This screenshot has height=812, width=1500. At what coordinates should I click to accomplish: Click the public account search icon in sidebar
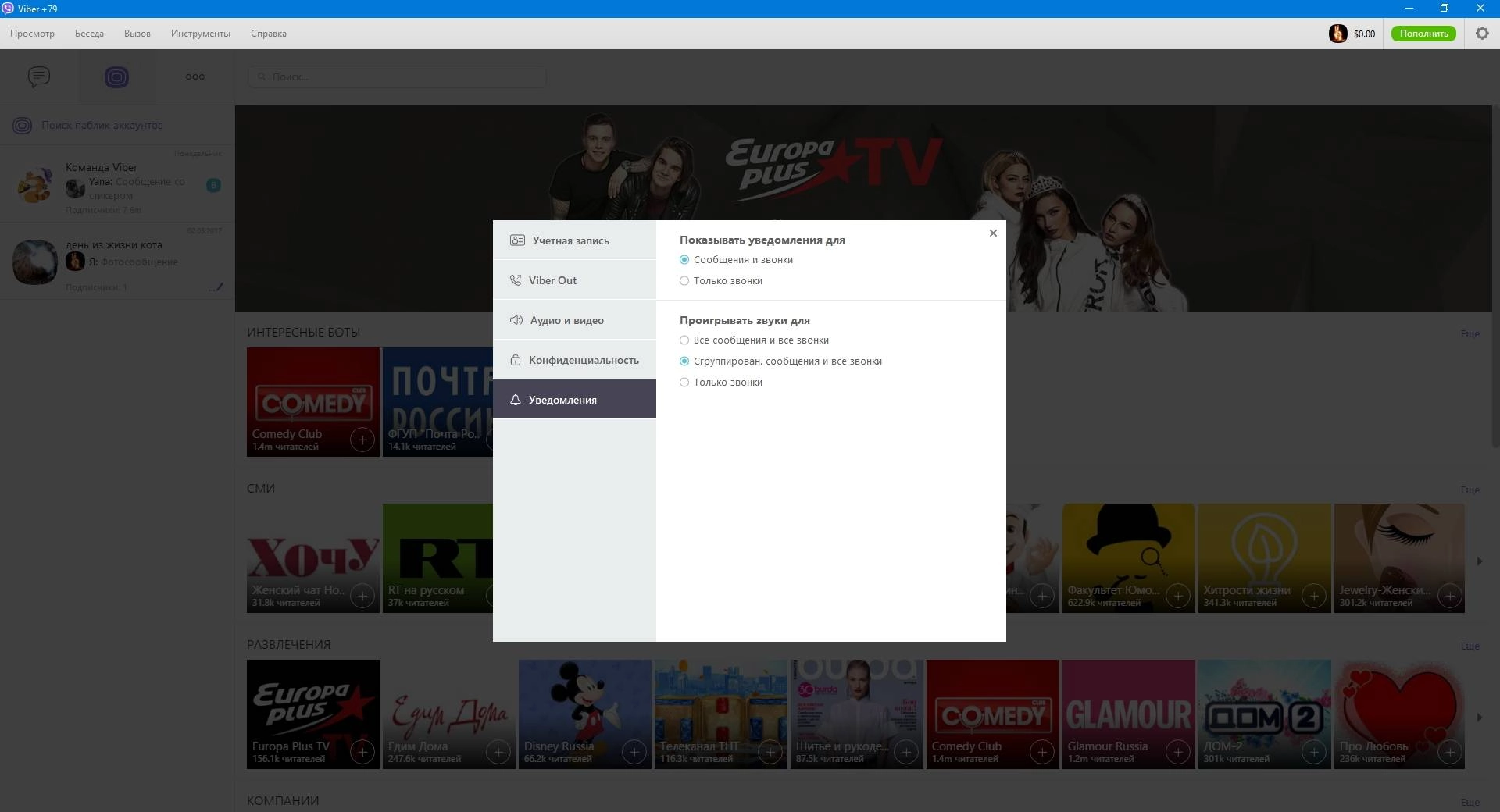click(22, 125)
